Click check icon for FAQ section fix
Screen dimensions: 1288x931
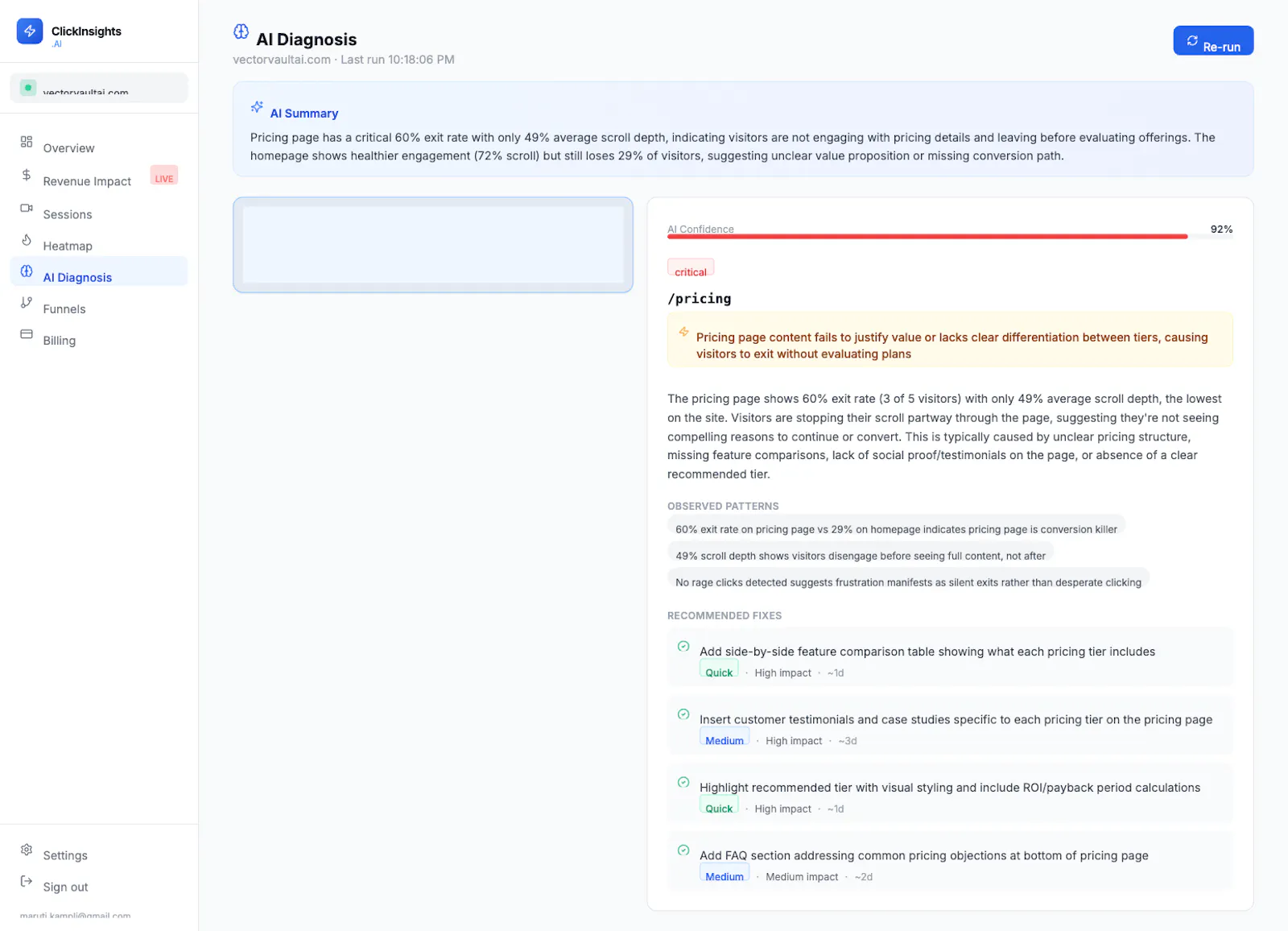point(683,850)
